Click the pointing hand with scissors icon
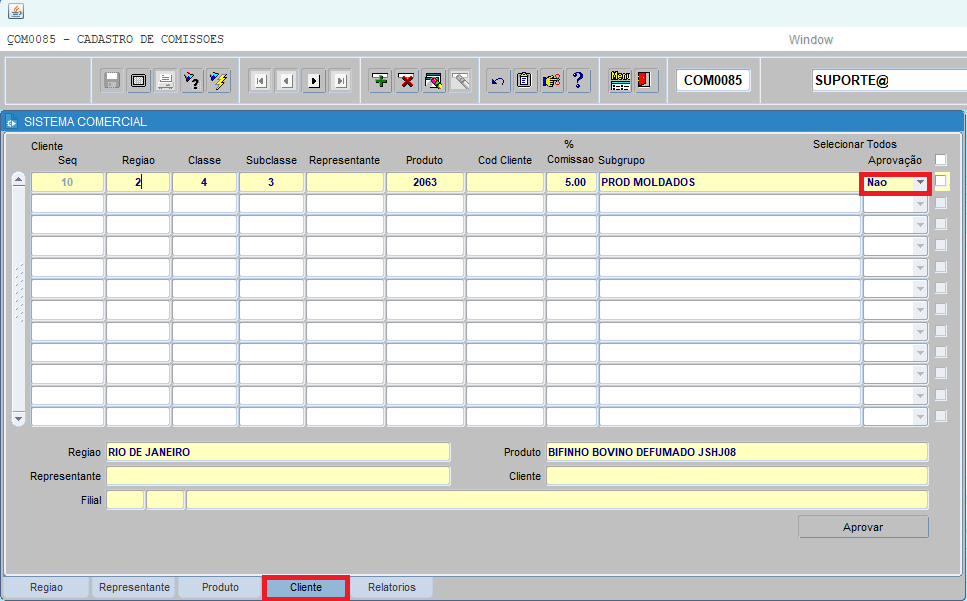The width and height of the screenshot is (967, 601). [x=551, y=81]
